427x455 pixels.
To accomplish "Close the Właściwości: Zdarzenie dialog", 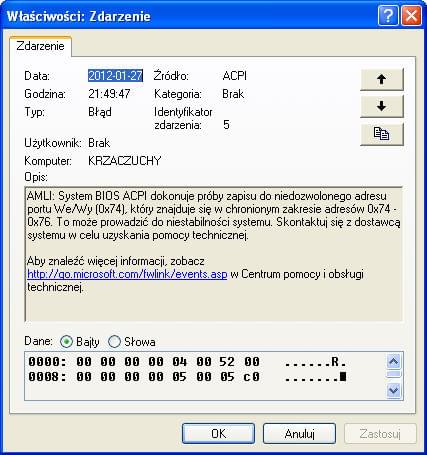I will point(411,16).
